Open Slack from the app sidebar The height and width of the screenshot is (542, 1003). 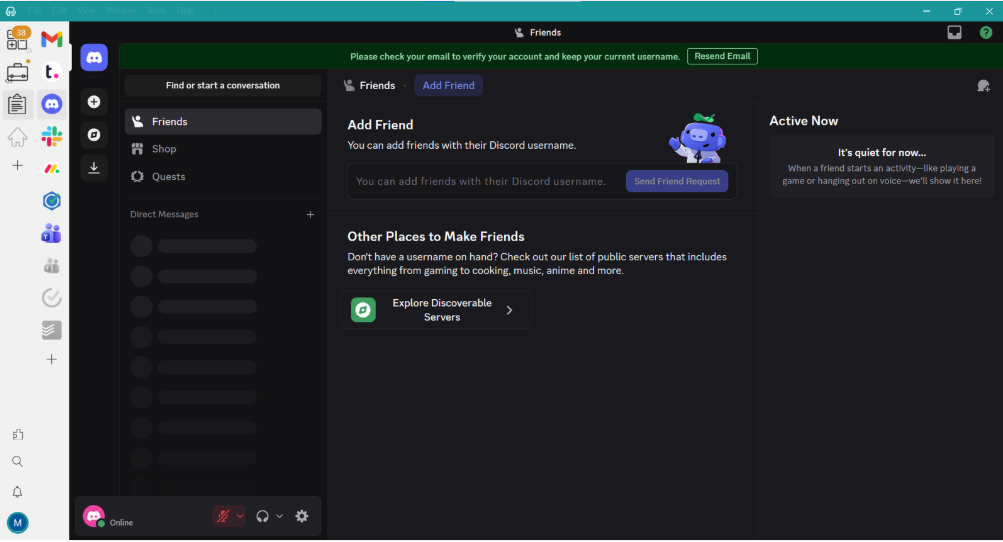52,136
